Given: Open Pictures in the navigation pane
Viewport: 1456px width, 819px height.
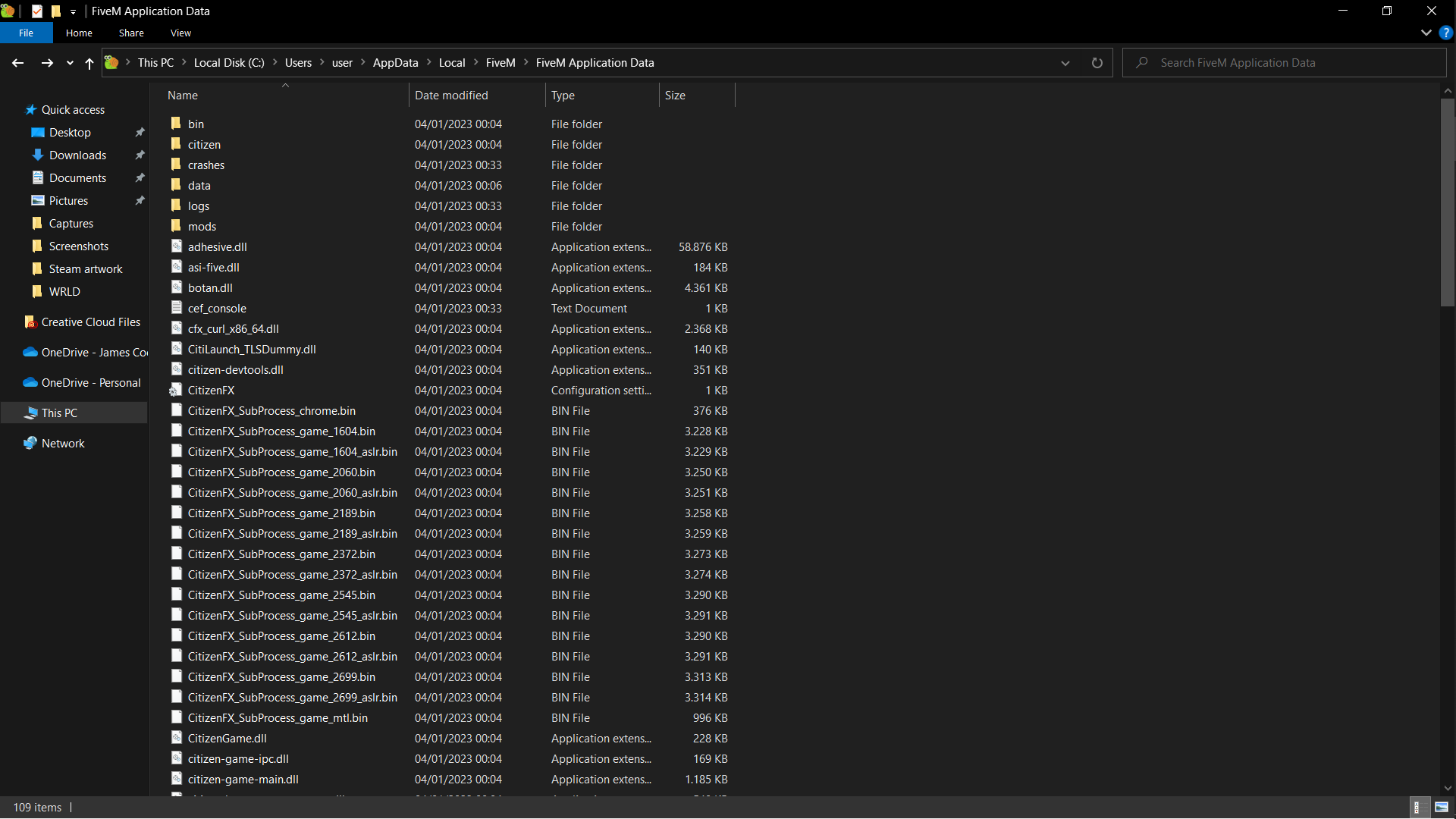Looking at the screenshot, I should (68, 201).
